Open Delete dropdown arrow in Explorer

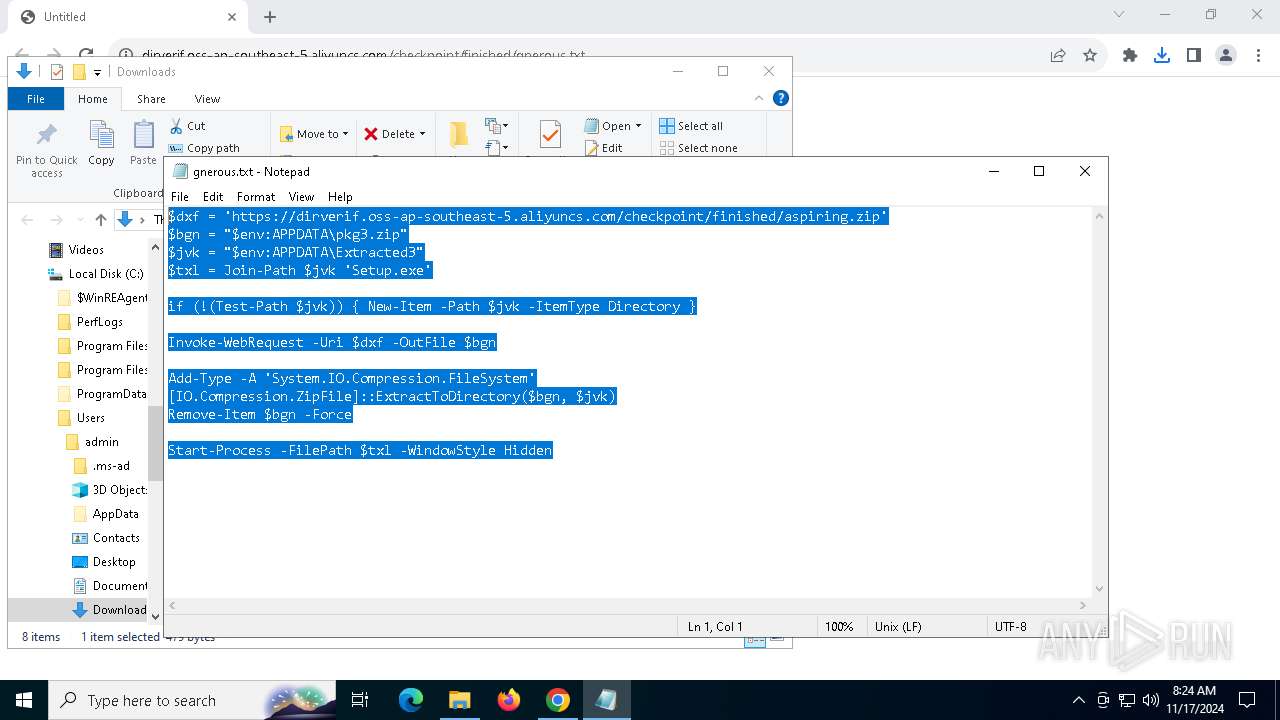[x=422, y=134]
